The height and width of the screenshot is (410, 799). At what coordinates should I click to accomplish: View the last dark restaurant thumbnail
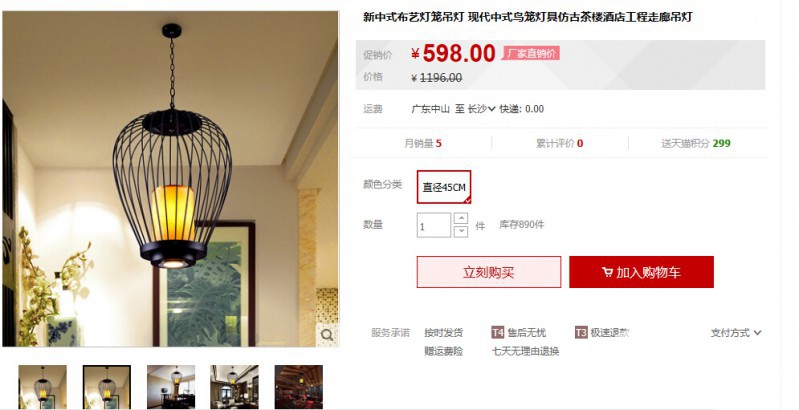(299, 387)
